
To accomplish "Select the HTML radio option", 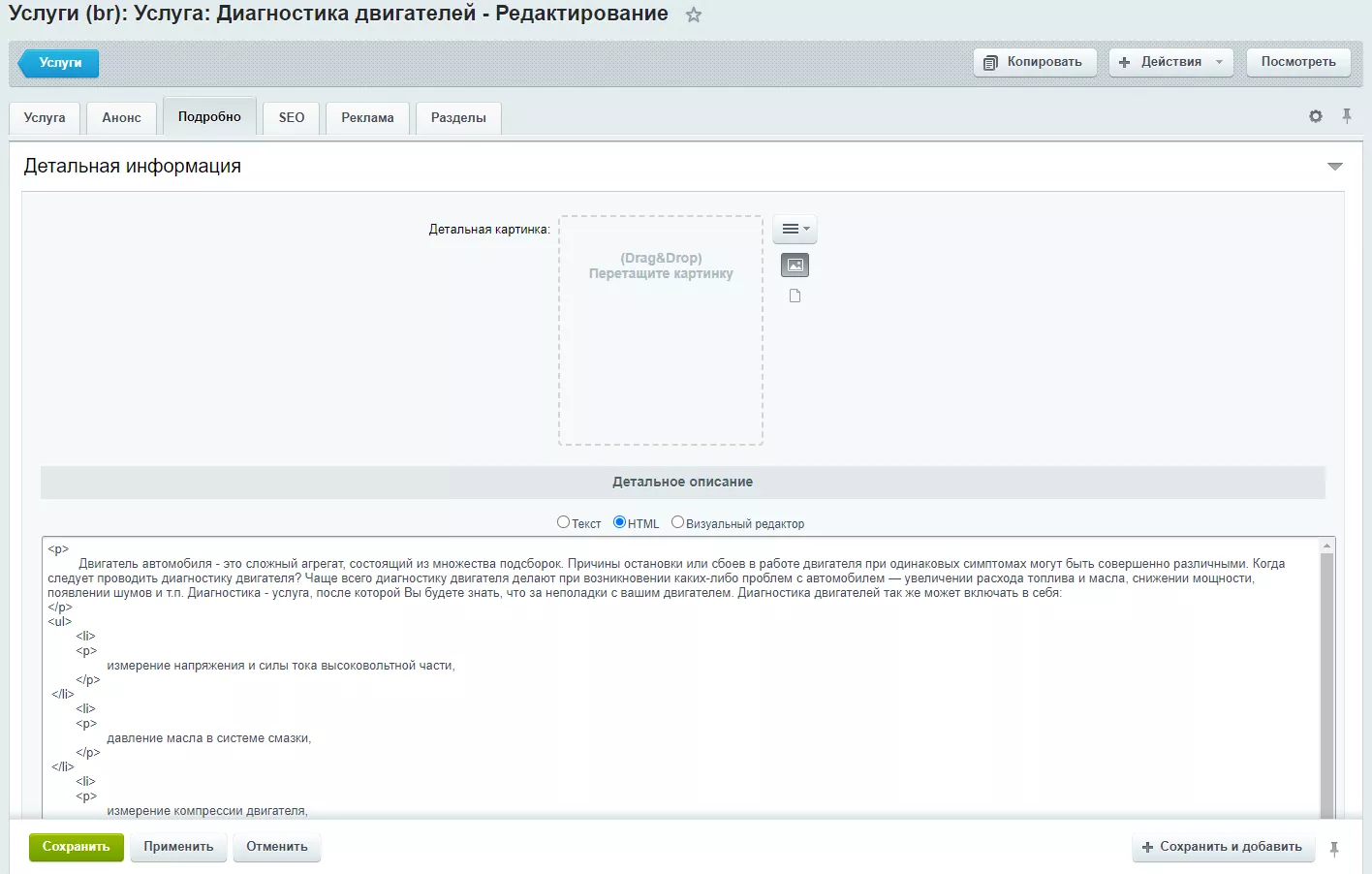I will (x=619, y=522).
